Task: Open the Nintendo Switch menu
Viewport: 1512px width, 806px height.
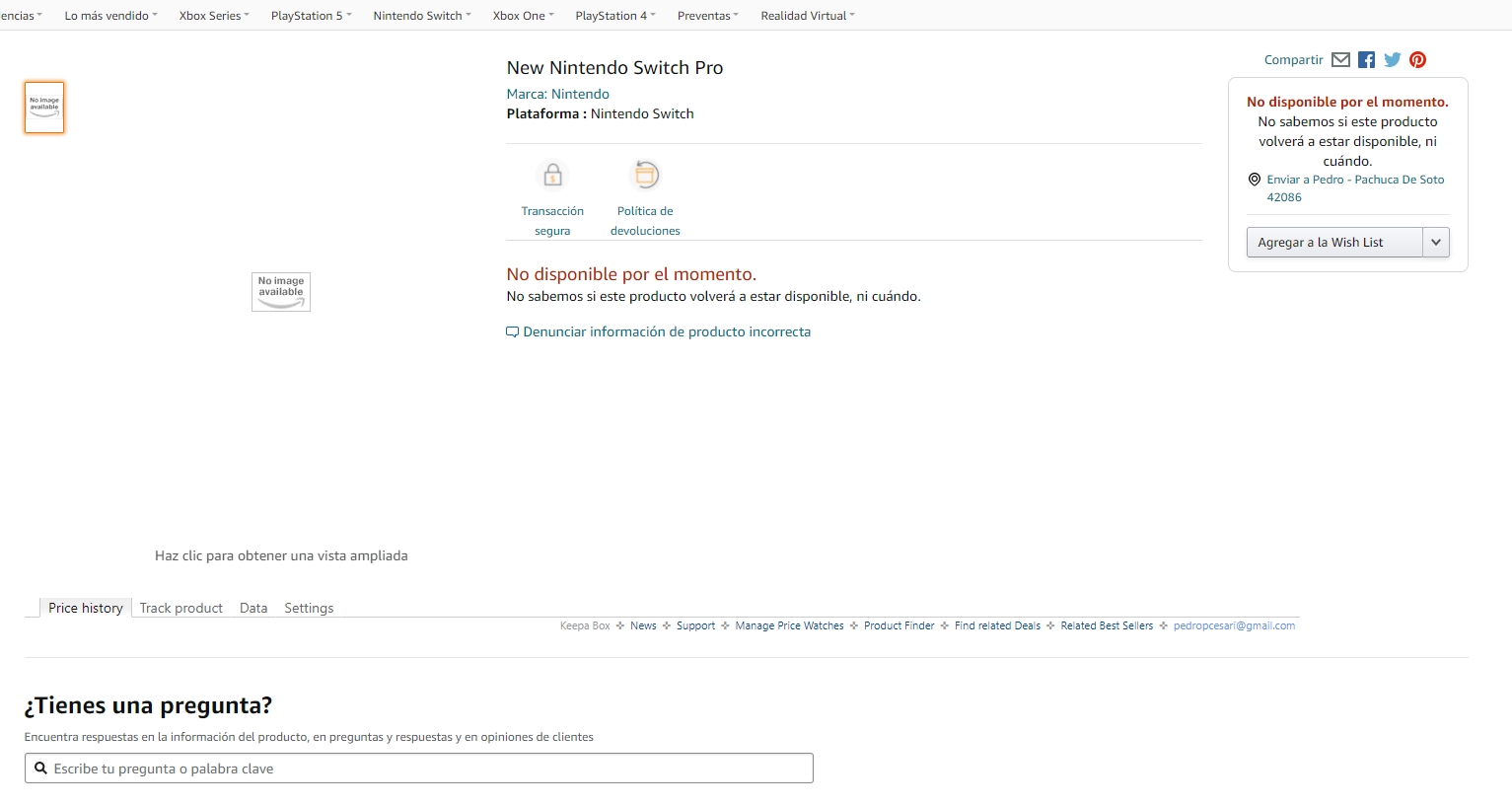Action: [422, 16]
